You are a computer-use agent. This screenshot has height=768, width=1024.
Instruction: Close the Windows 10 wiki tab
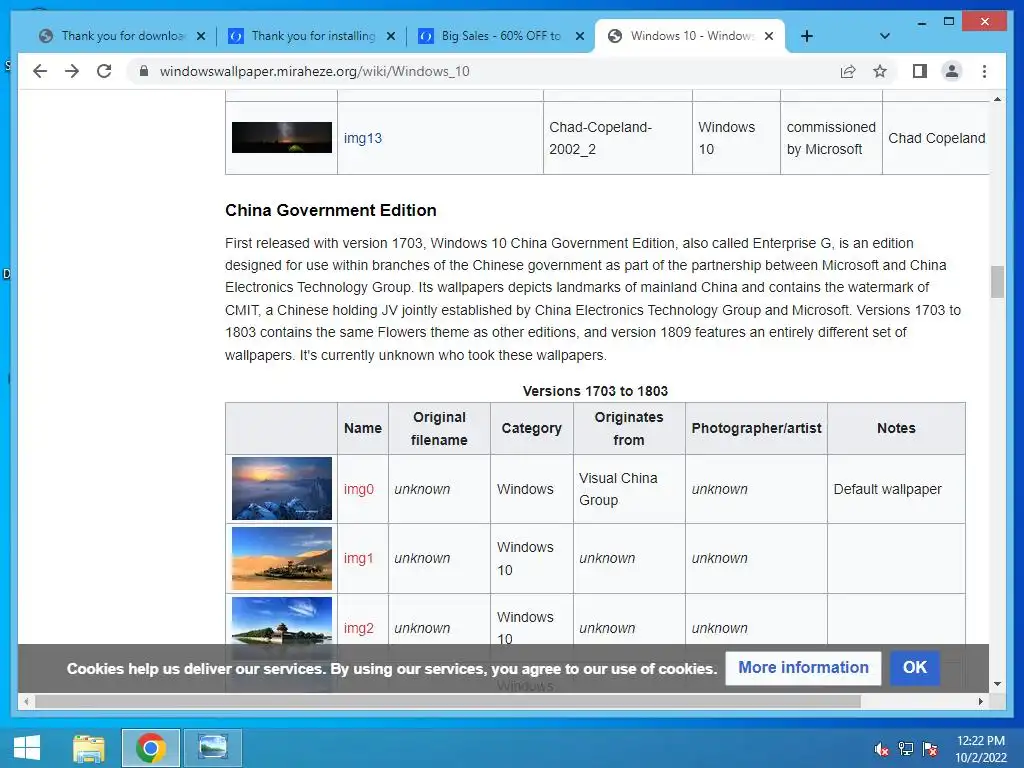(x=769, y=36)
